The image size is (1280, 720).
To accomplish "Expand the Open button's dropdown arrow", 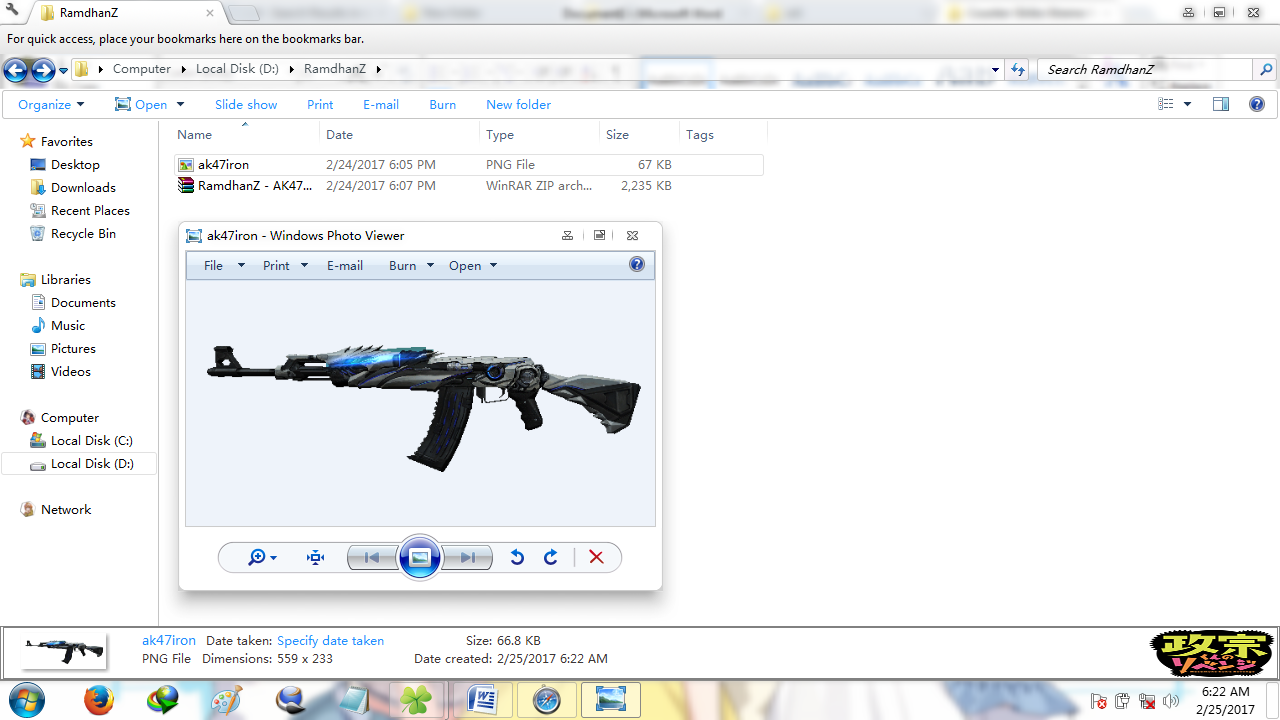I will tap(181, 104).
